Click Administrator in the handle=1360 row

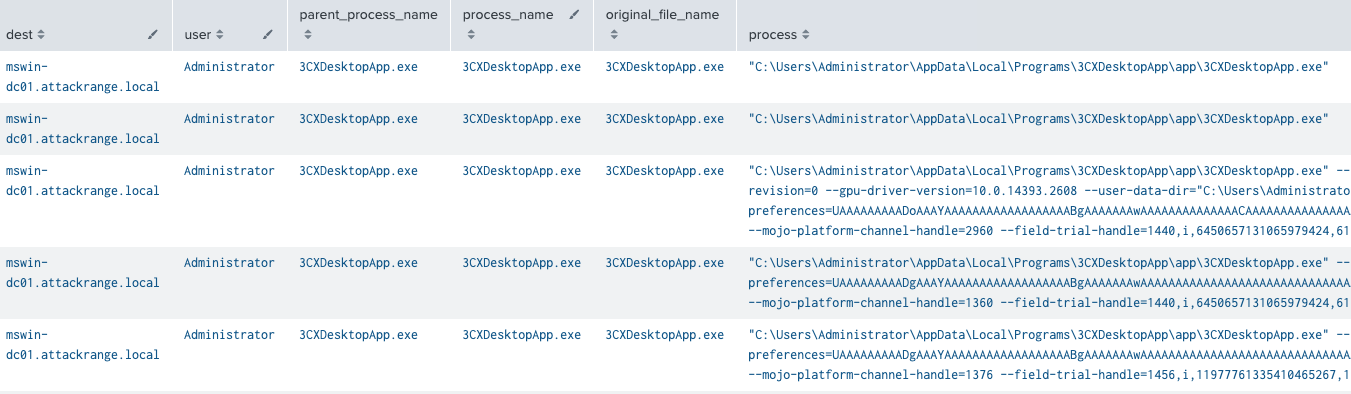click(x=229, y=263)
